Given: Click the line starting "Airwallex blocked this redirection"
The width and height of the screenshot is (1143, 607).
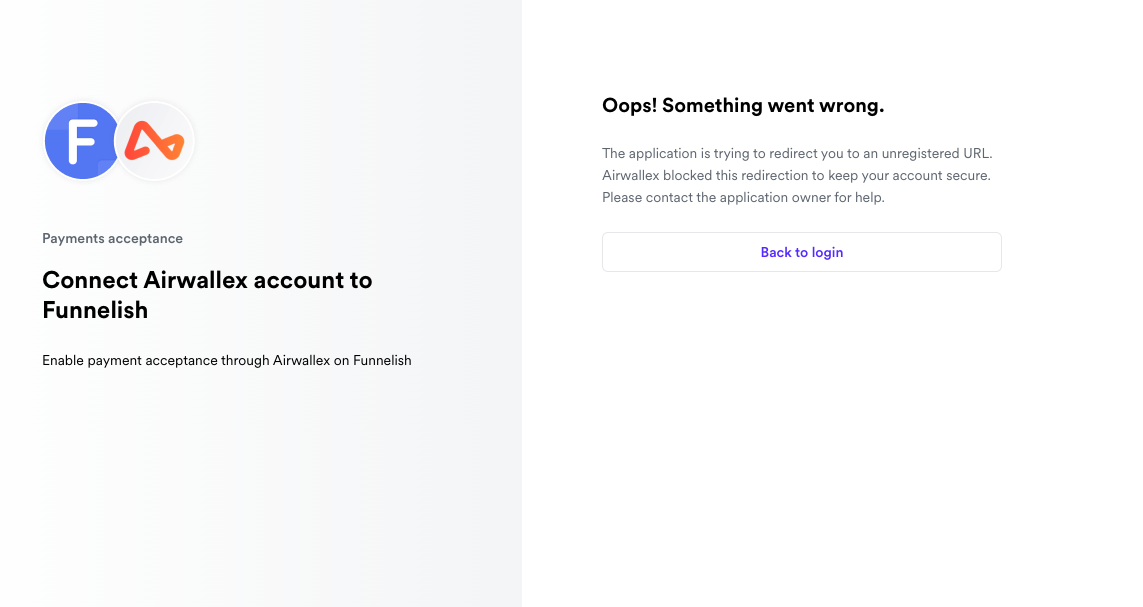Looking at the screenshot, I should [796, 176].
